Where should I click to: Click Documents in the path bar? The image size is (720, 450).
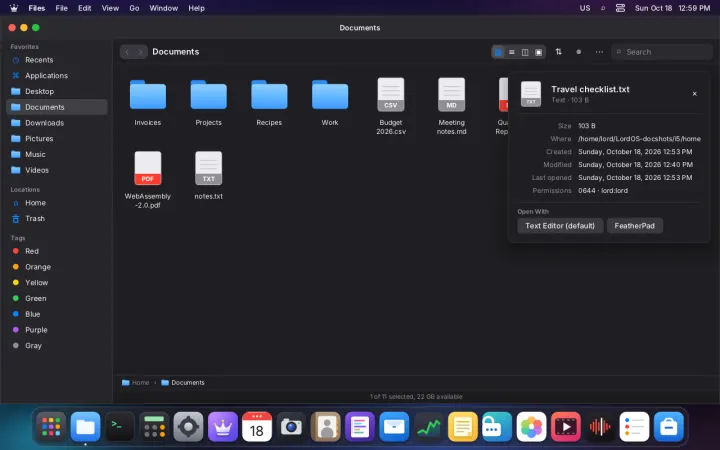coord(183,382)
